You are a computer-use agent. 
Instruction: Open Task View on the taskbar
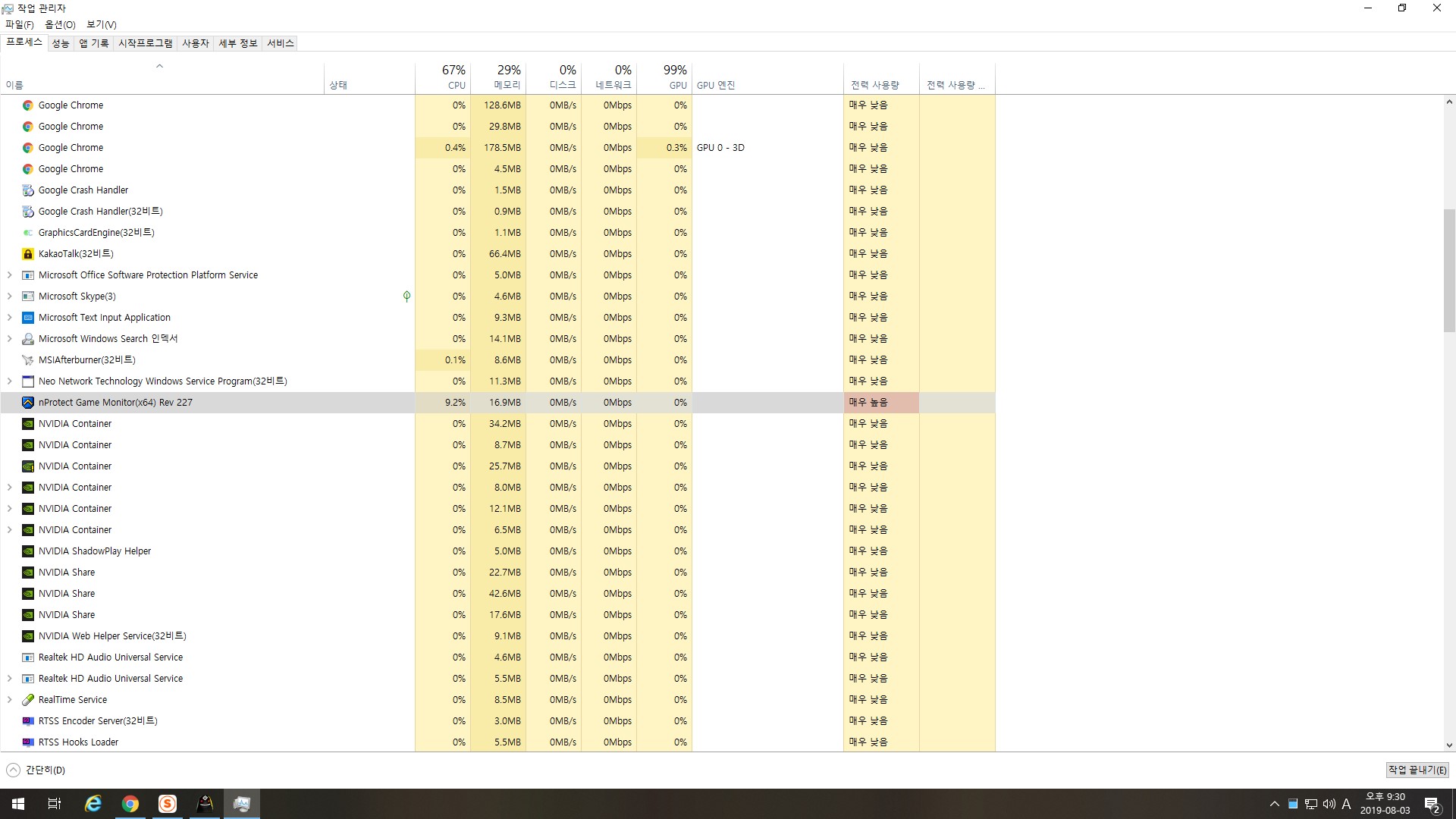[x=55, y=804]
